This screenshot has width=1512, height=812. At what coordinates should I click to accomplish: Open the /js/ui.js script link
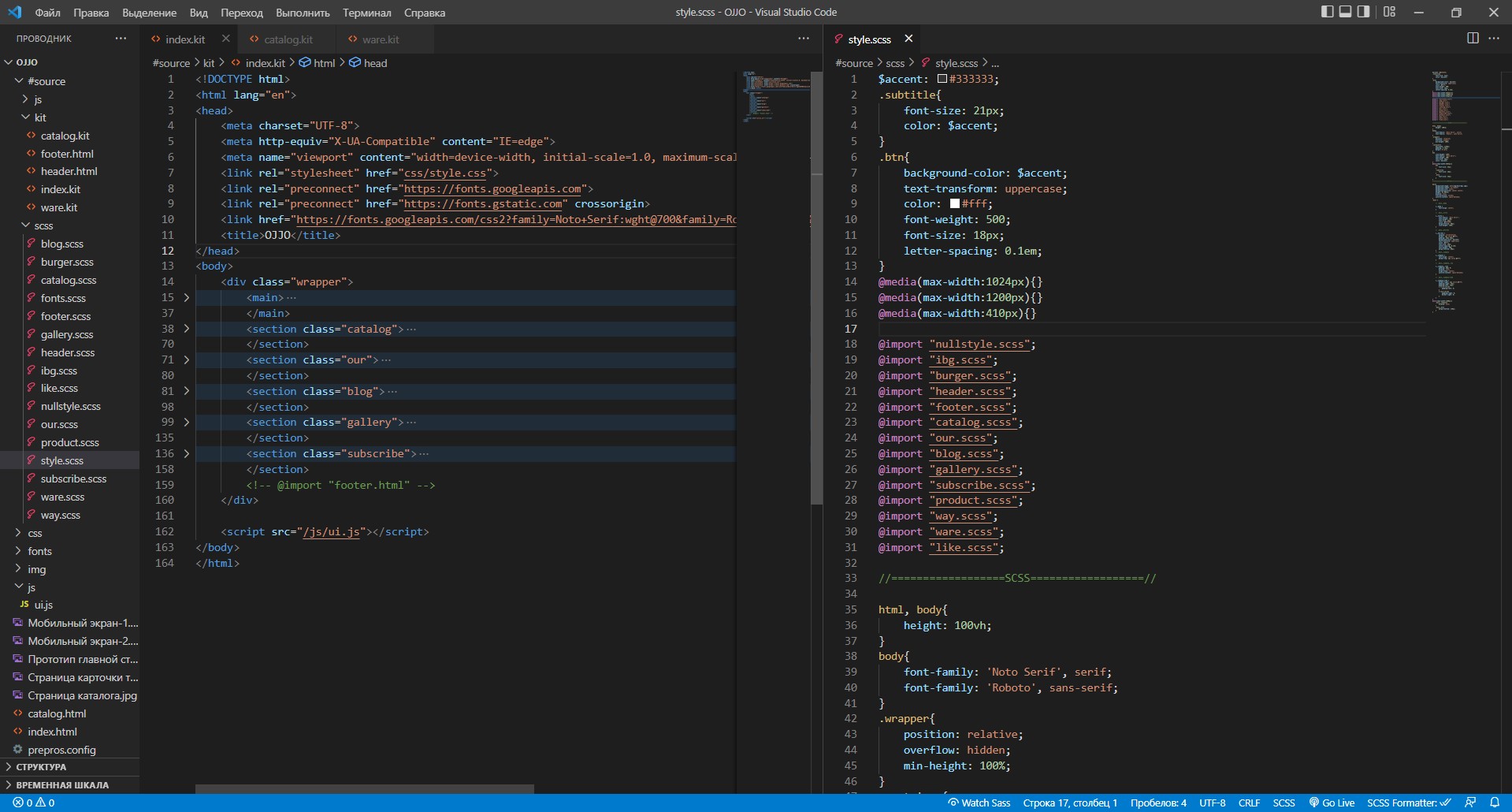[331, 532]
